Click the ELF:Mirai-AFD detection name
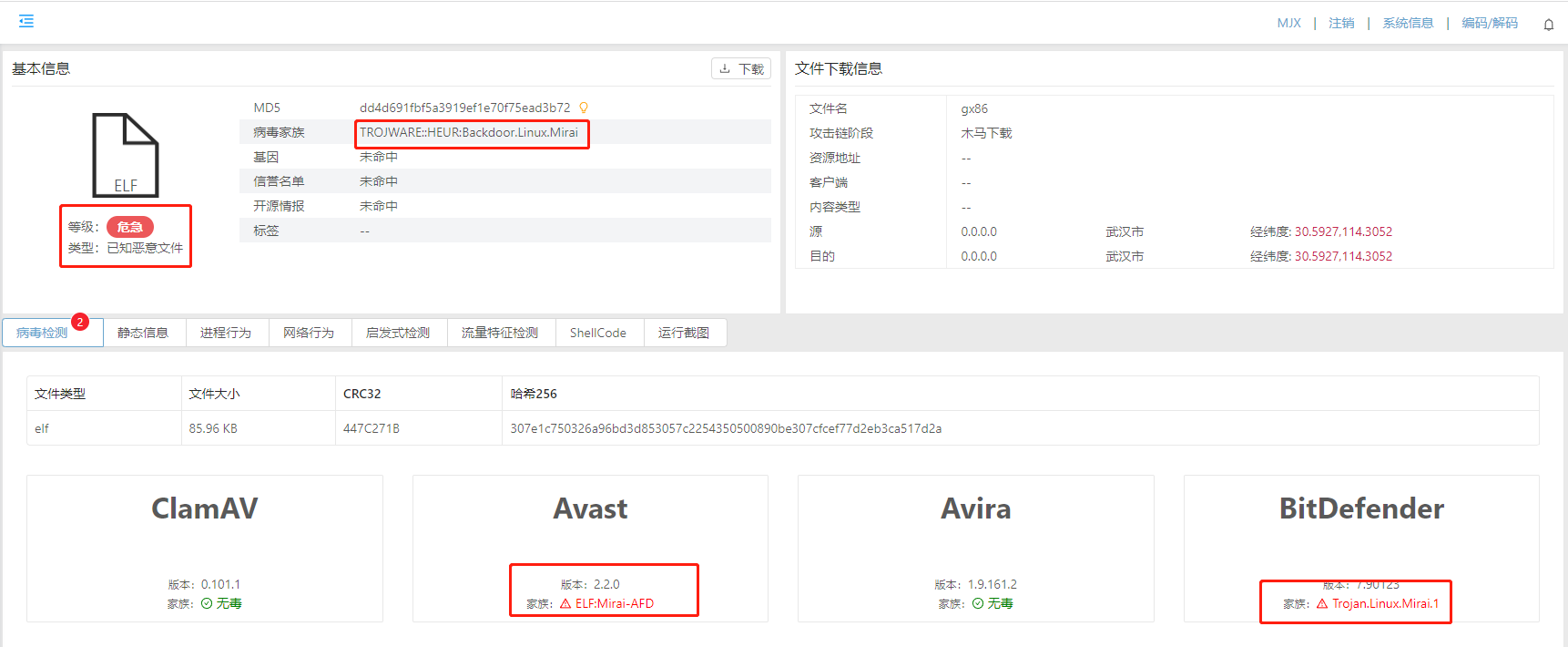The height and width of the screenshot is (647, 1568). pyautogui.click(x=615, y=603)
